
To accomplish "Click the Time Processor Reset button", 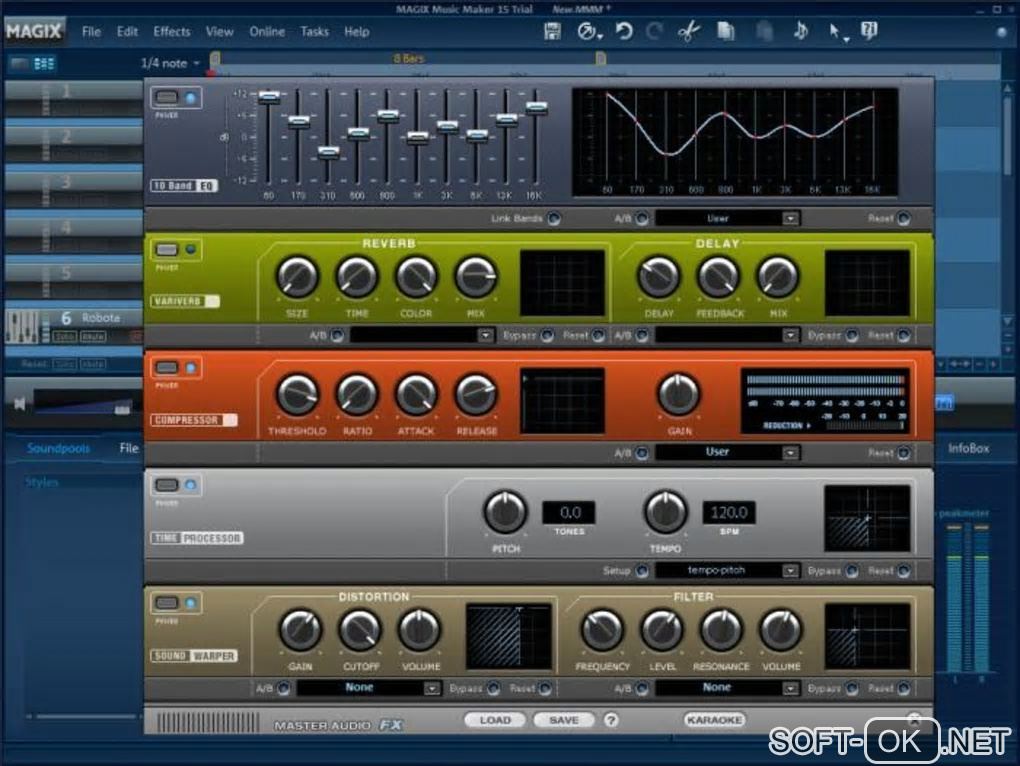I will 904,571.
